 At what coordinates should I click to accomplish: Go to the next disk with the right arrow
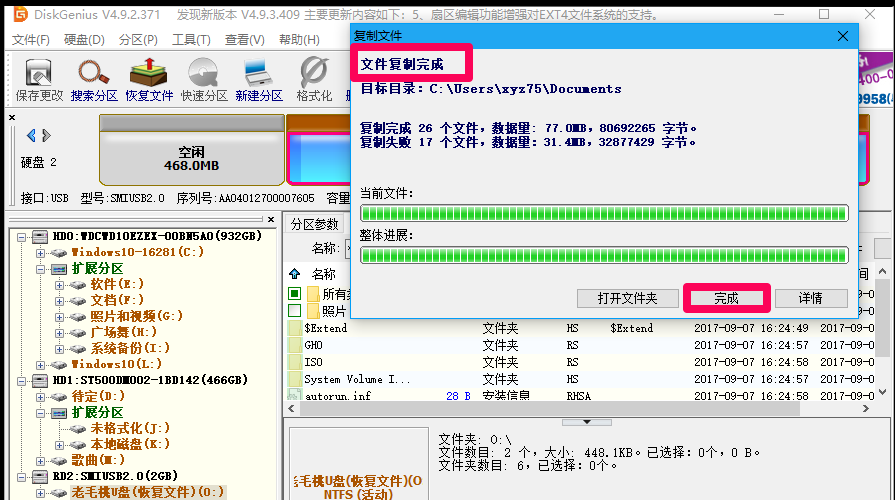pyautogui.click(x=47, y=135)
